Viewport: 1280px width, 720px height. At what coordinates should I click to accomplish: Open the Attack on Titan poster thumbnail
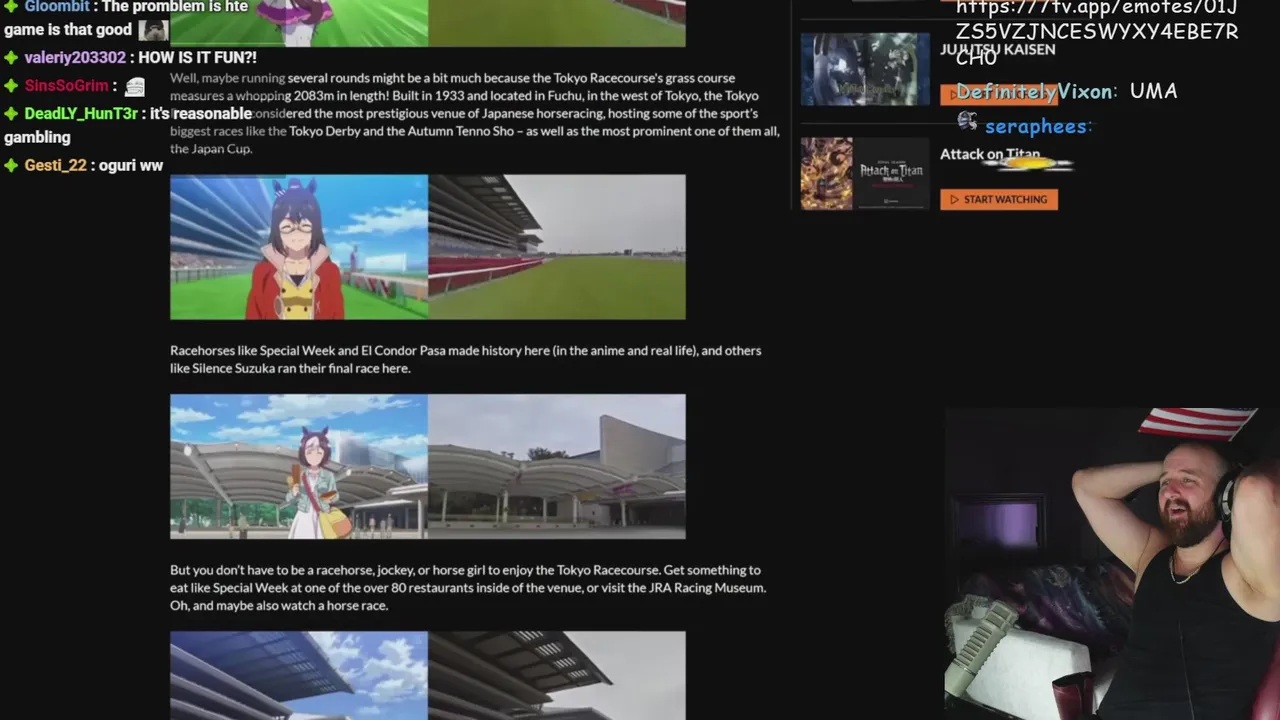coord(864,173)
